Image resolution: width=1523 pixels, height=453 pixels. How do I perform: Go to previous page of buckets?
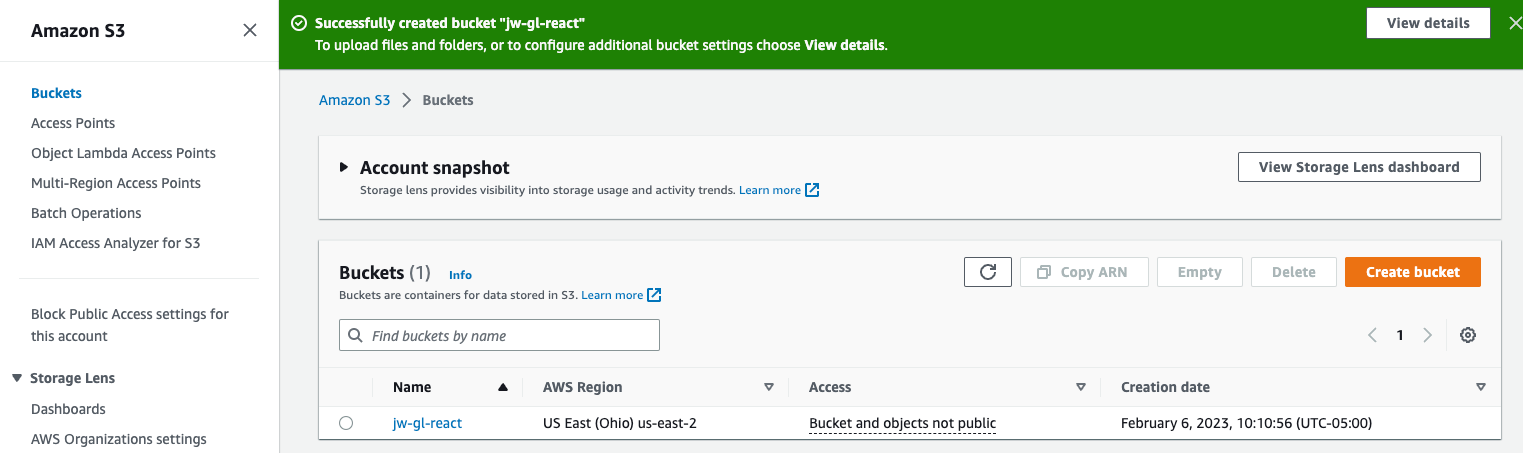pyautogui.click(x=1372, y=335)
